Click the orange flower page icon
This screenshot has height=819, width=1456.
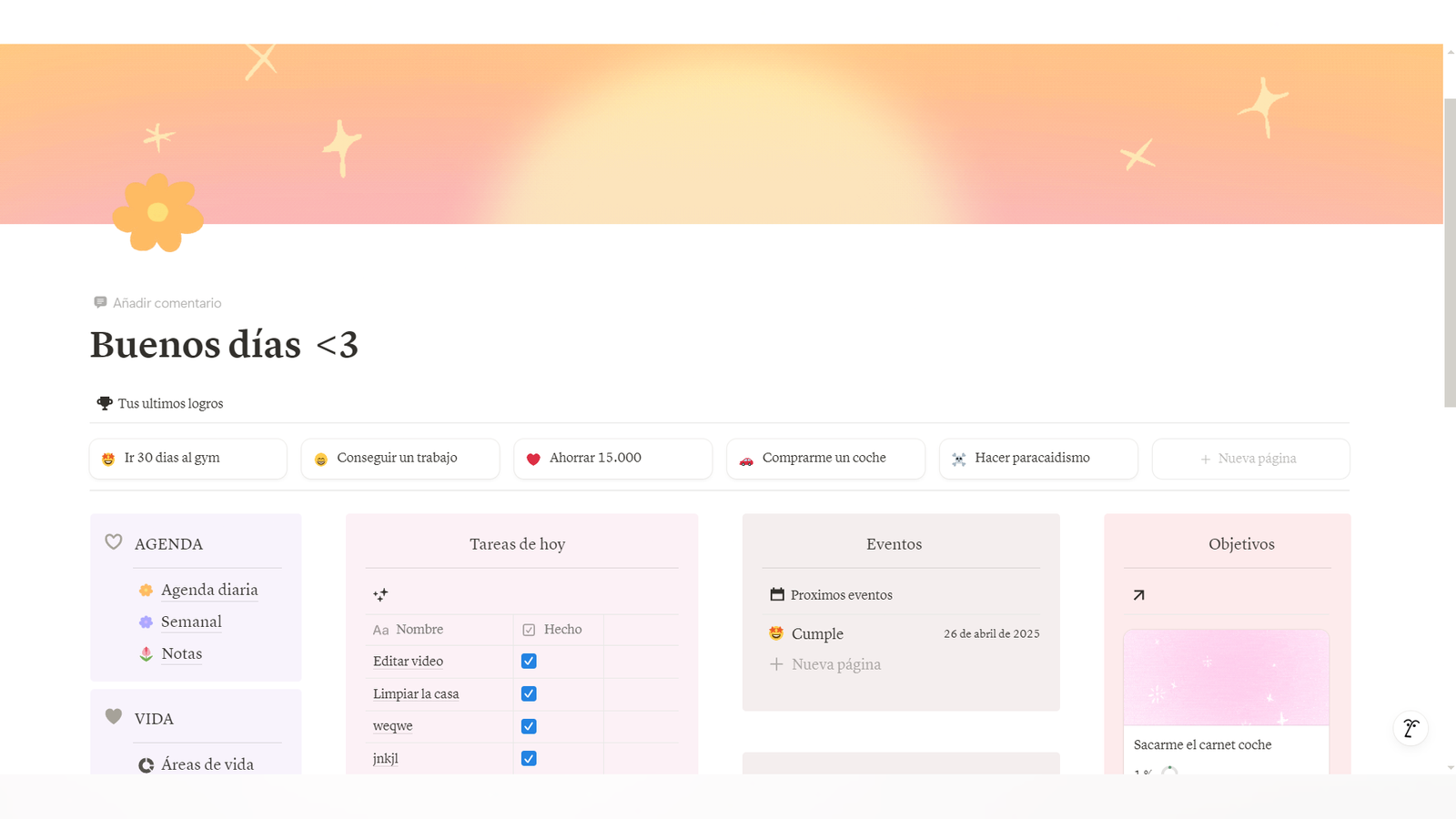(x=157, y=213)
